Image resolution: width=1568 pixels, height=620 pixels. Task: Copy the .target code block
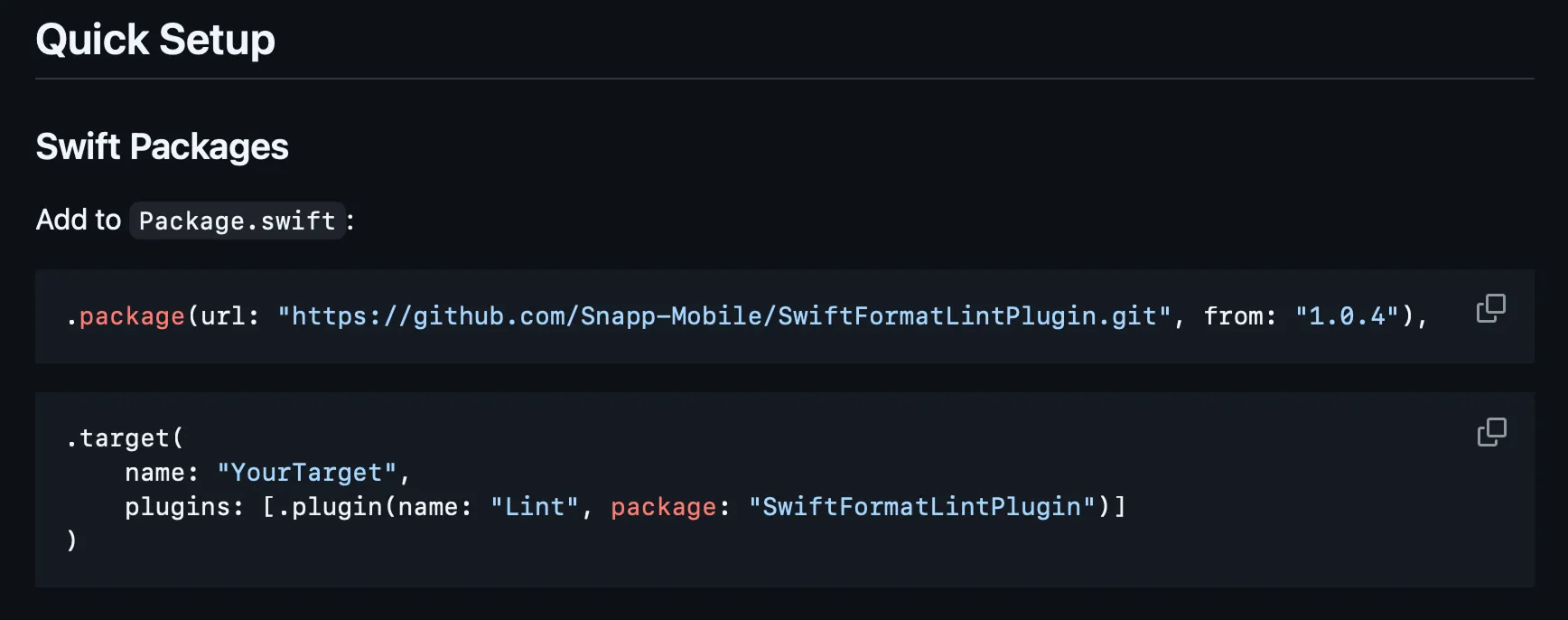point(1490,432)
